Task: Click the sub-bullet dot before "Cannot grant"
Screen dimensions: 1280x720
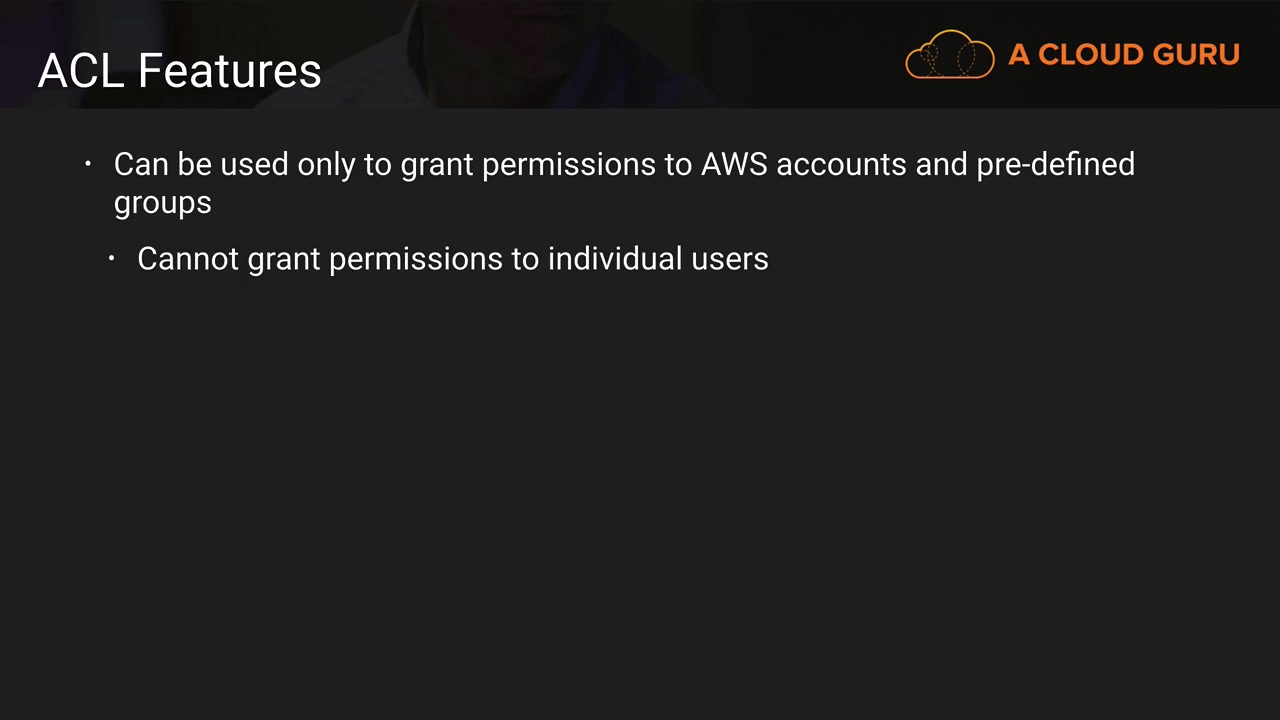Action: coord(112,258)
